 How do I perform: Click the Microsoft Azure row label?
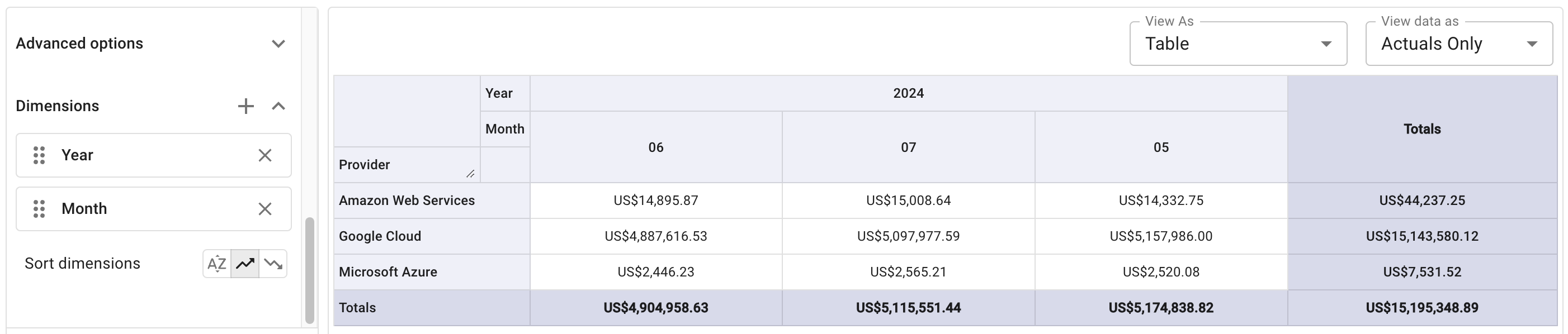click(x=388, y=272)
